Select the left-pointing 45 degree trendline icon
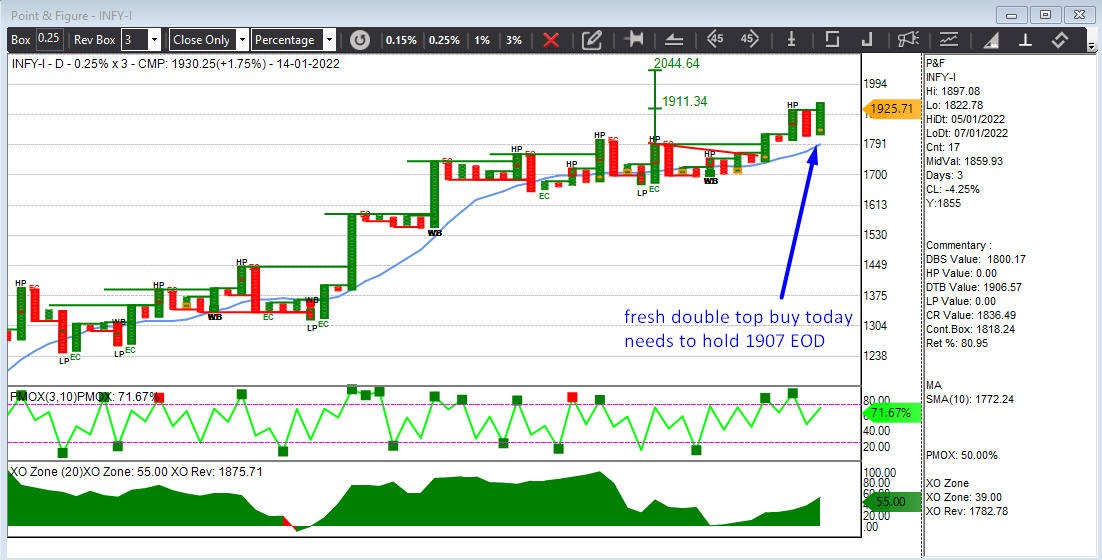This screenshot has height=560, width=1102. click(x=715, y=39)
